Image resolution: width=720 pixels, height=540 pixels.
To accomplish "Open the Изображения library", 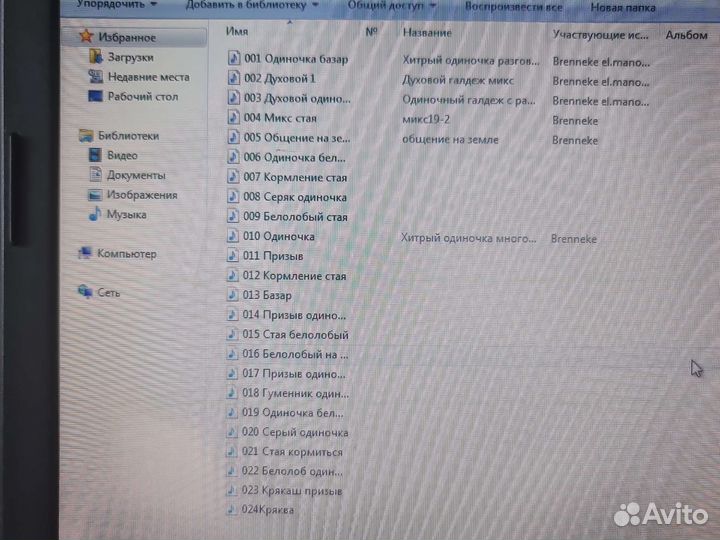I will [x=141, y=195].
